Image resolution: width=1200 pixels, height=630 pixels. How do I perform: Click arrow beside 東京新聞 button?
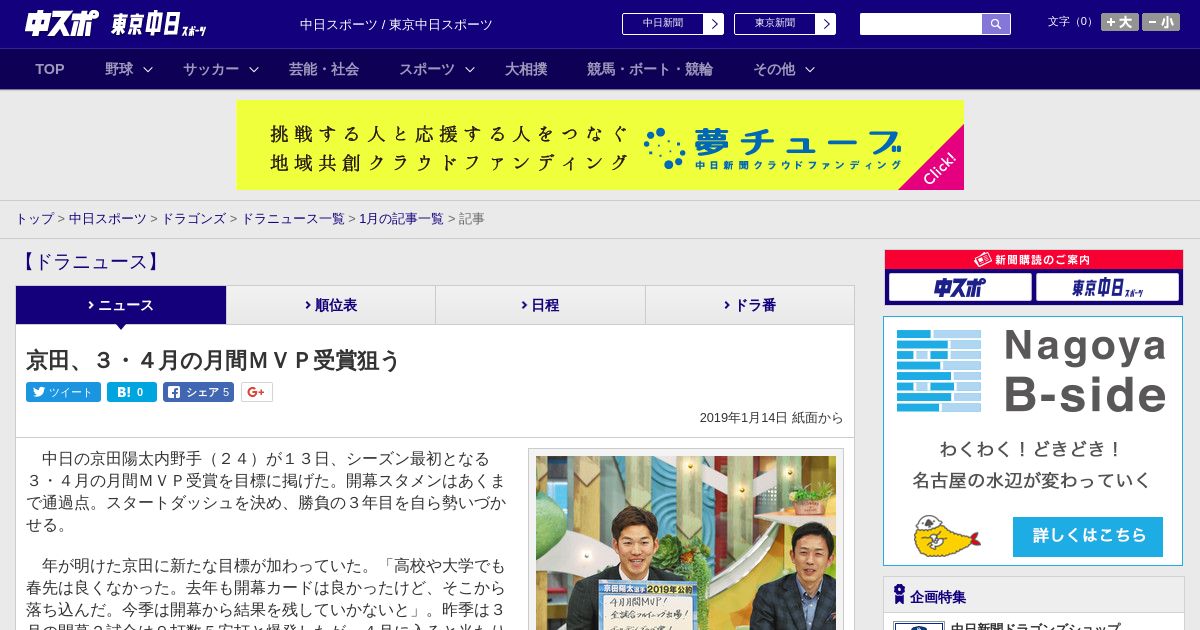tap(826, 24)
